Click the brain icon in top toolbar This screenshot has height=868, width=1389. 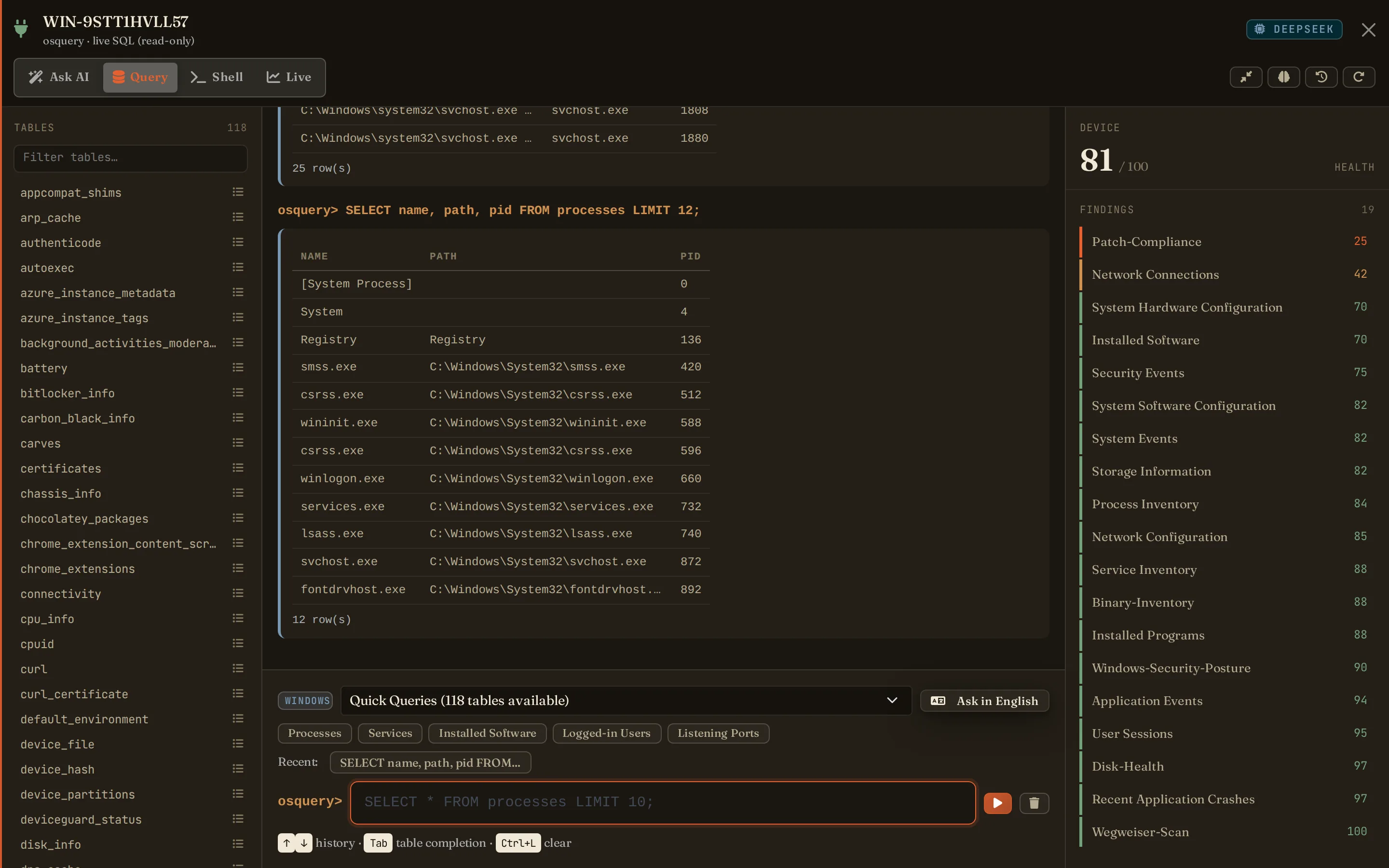1283,77
